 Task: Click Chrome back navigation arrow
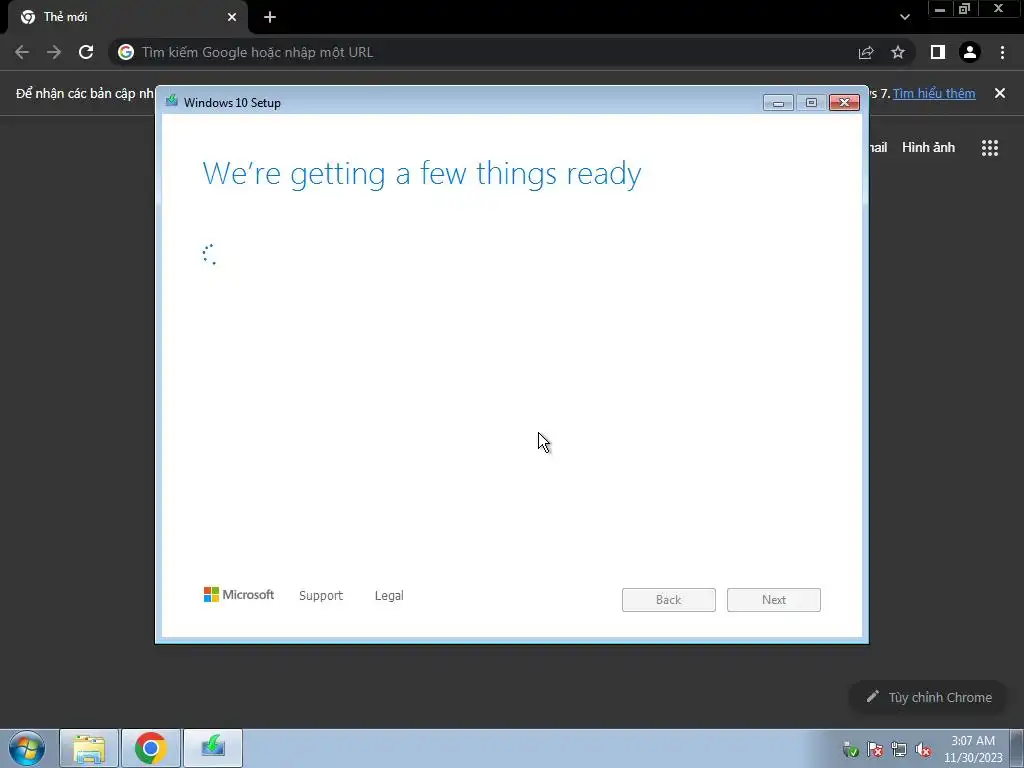point(22,52)
